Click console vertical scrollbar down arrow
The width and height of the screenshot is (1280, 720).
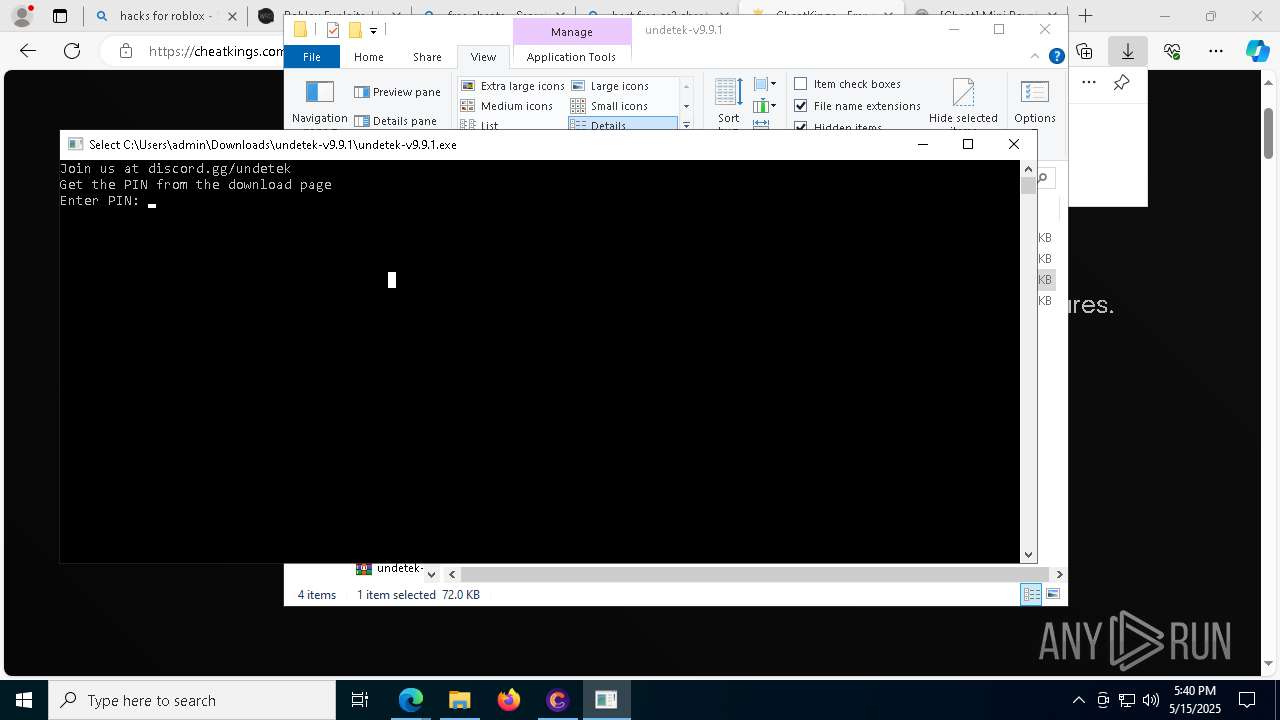(1028, 554)
